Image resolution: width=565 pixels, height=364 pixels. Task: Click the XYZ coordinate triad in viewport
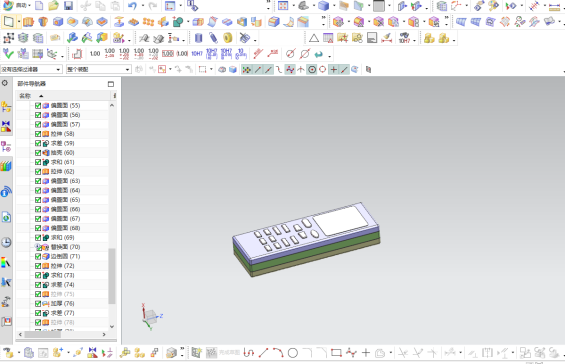point(151,317)
